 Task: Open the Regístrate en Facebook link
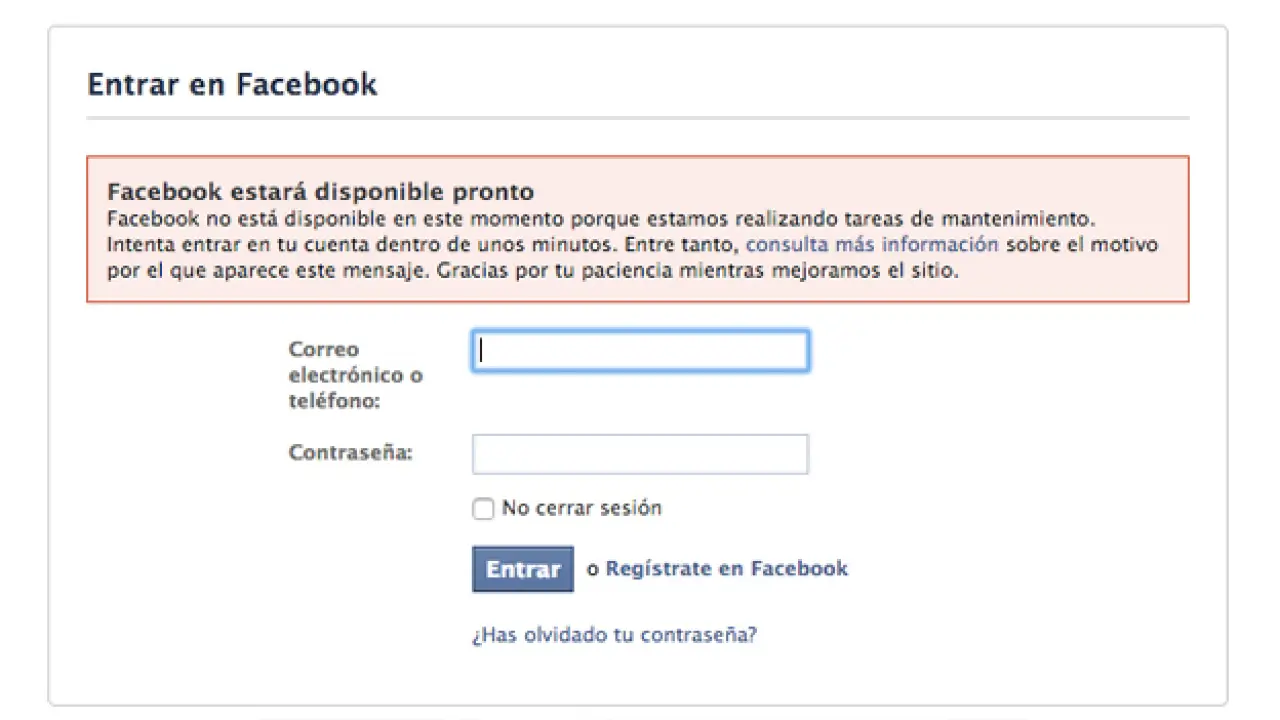[x=727, y=569]
